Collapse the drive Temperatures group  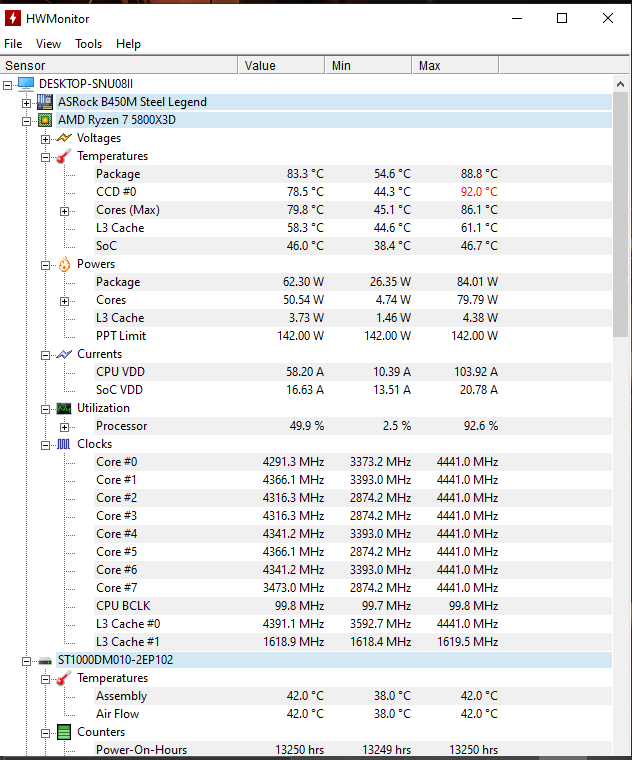(x=45, y=679)
